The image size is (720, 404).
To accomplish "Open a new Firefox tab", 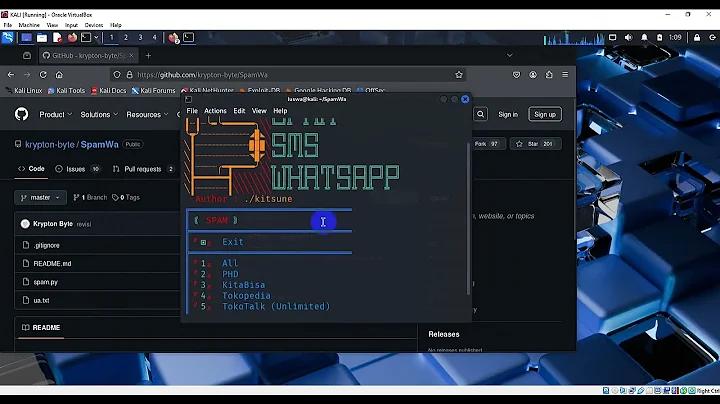I will tap(148, 56).
